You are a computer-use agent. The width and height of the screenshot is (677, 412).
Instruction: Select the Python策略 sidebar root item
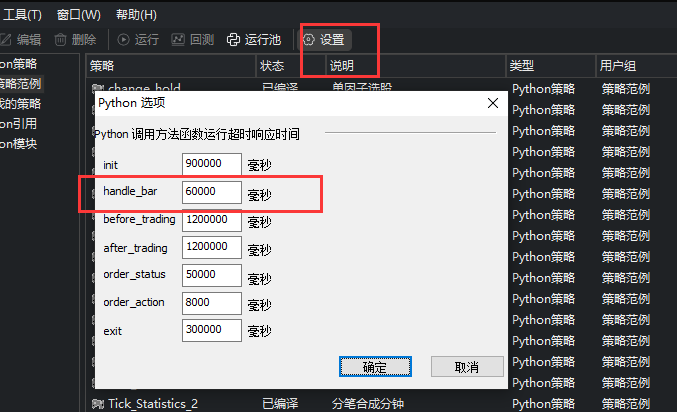pyautogui.click(x=18, y=64)
